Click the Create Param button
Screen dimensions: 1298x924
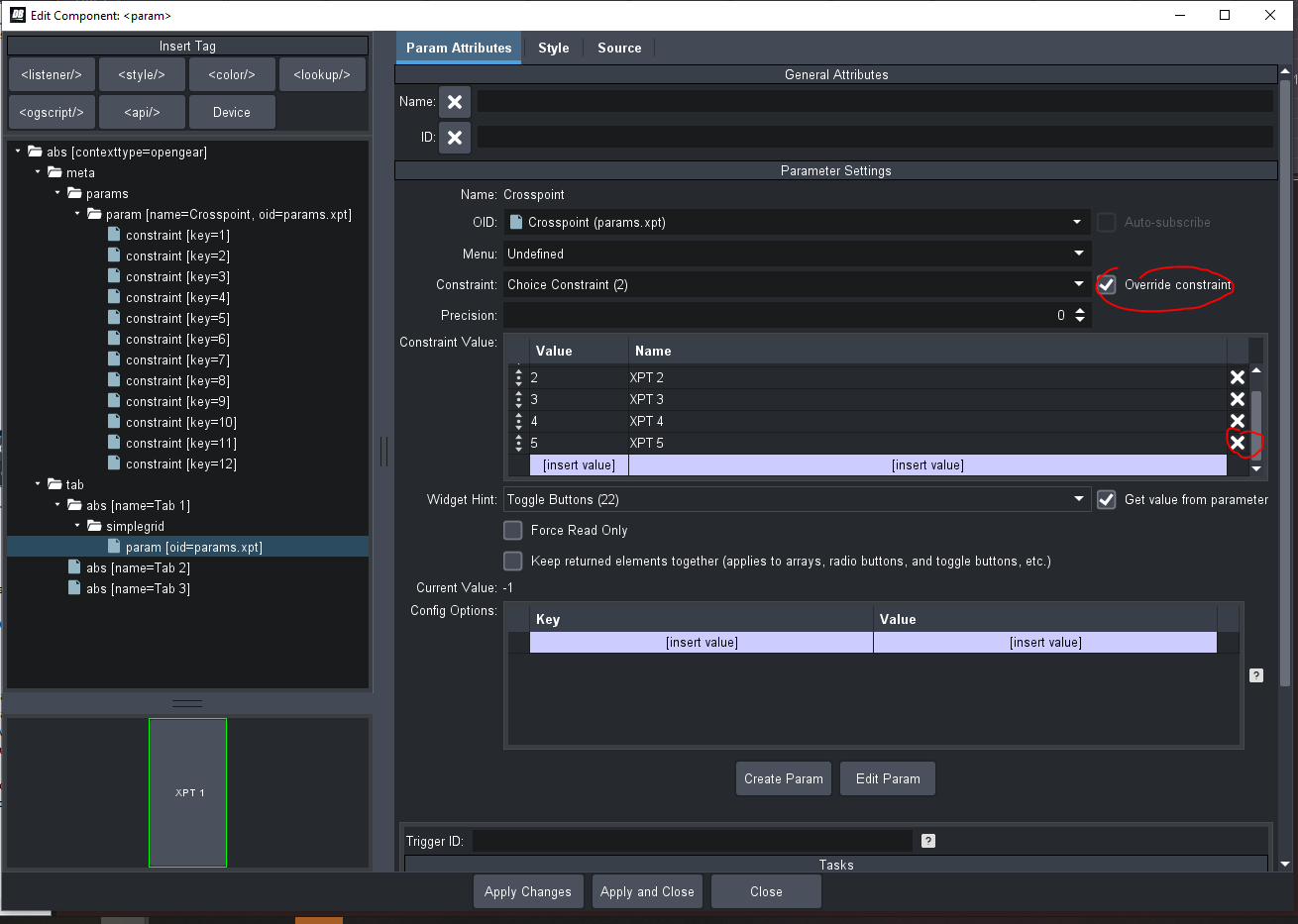point(784,778)
